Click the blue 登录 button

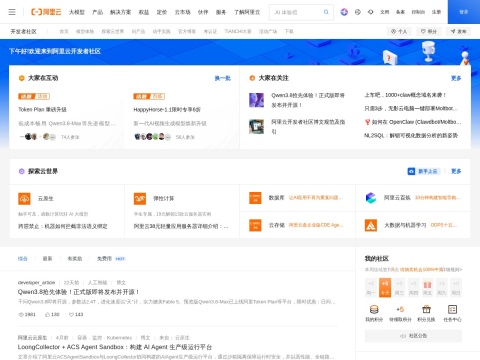(x=464, y=12)
